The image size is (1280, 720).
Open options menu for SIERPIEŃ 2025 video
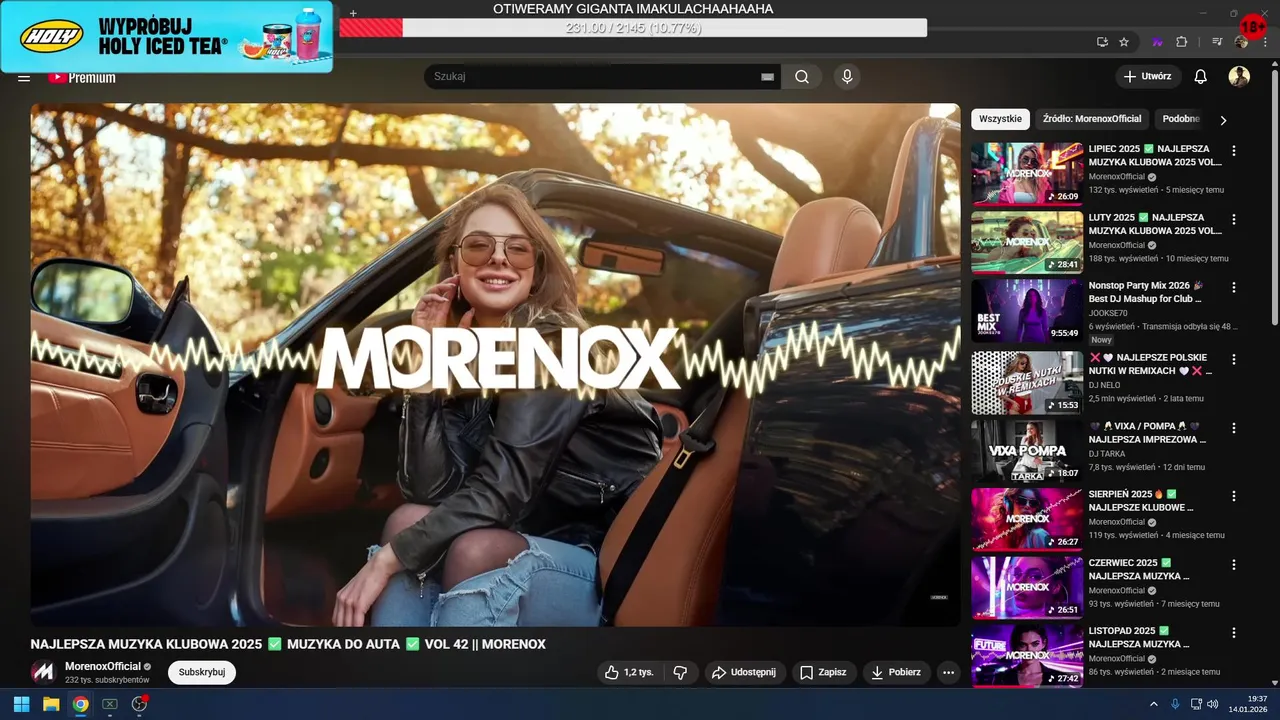point(1234,495)
